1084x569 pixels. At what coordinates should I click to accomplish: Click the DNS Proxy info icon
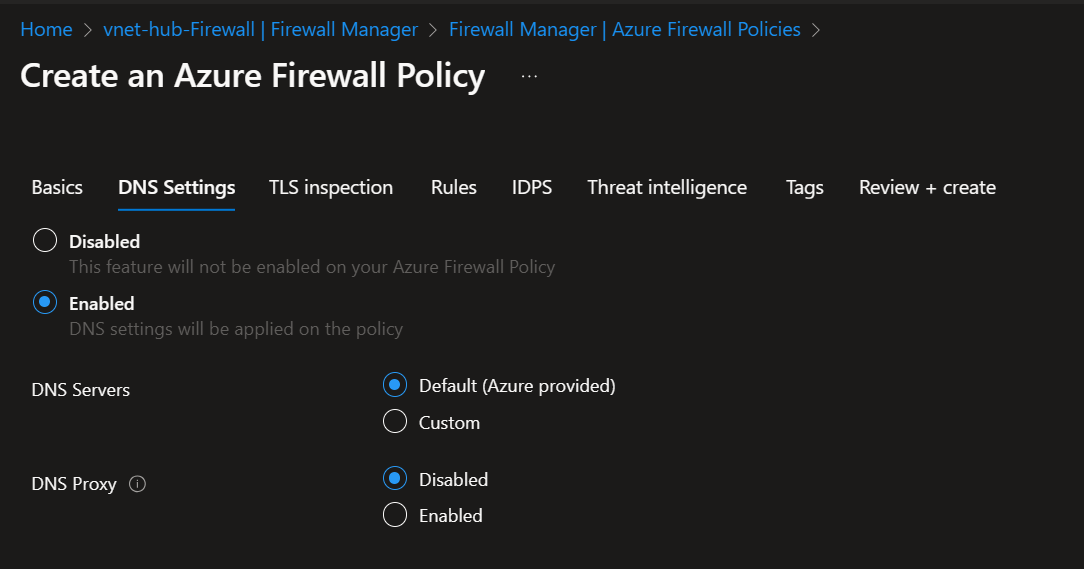click(138, 484)
